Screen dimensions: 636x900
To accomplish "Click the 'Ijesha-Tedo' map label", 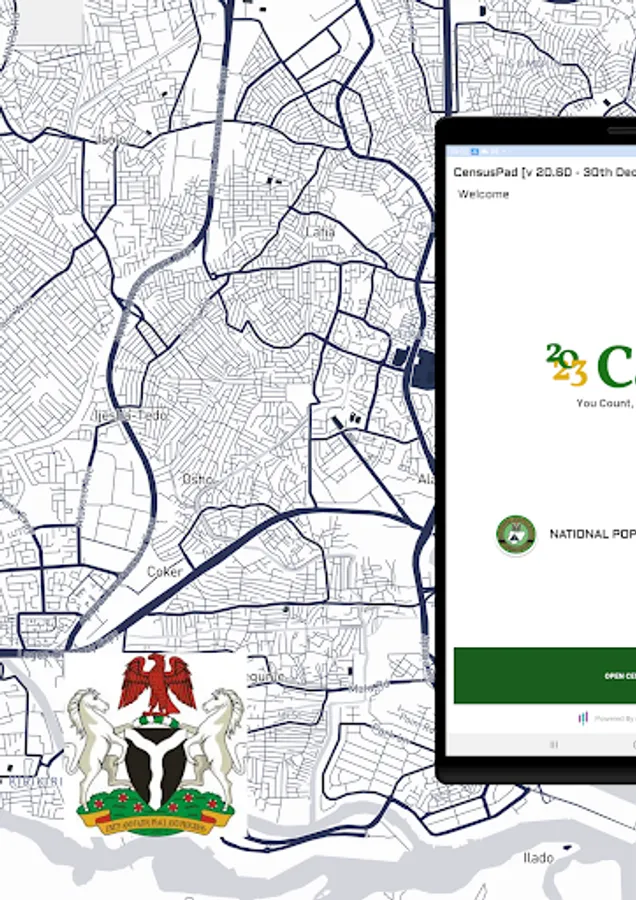I will click(x=130, y=415).
